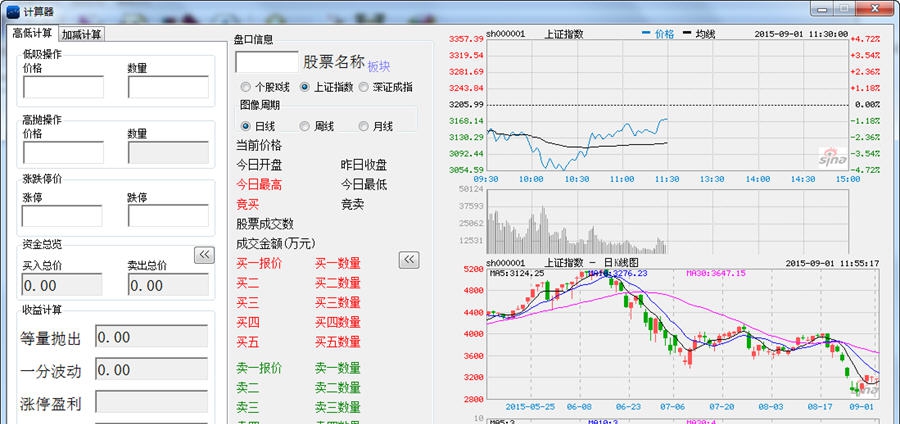Collapse chart panel with << button near 买一数量
Viewport: 900px width, 424px height.
(409, 260)
